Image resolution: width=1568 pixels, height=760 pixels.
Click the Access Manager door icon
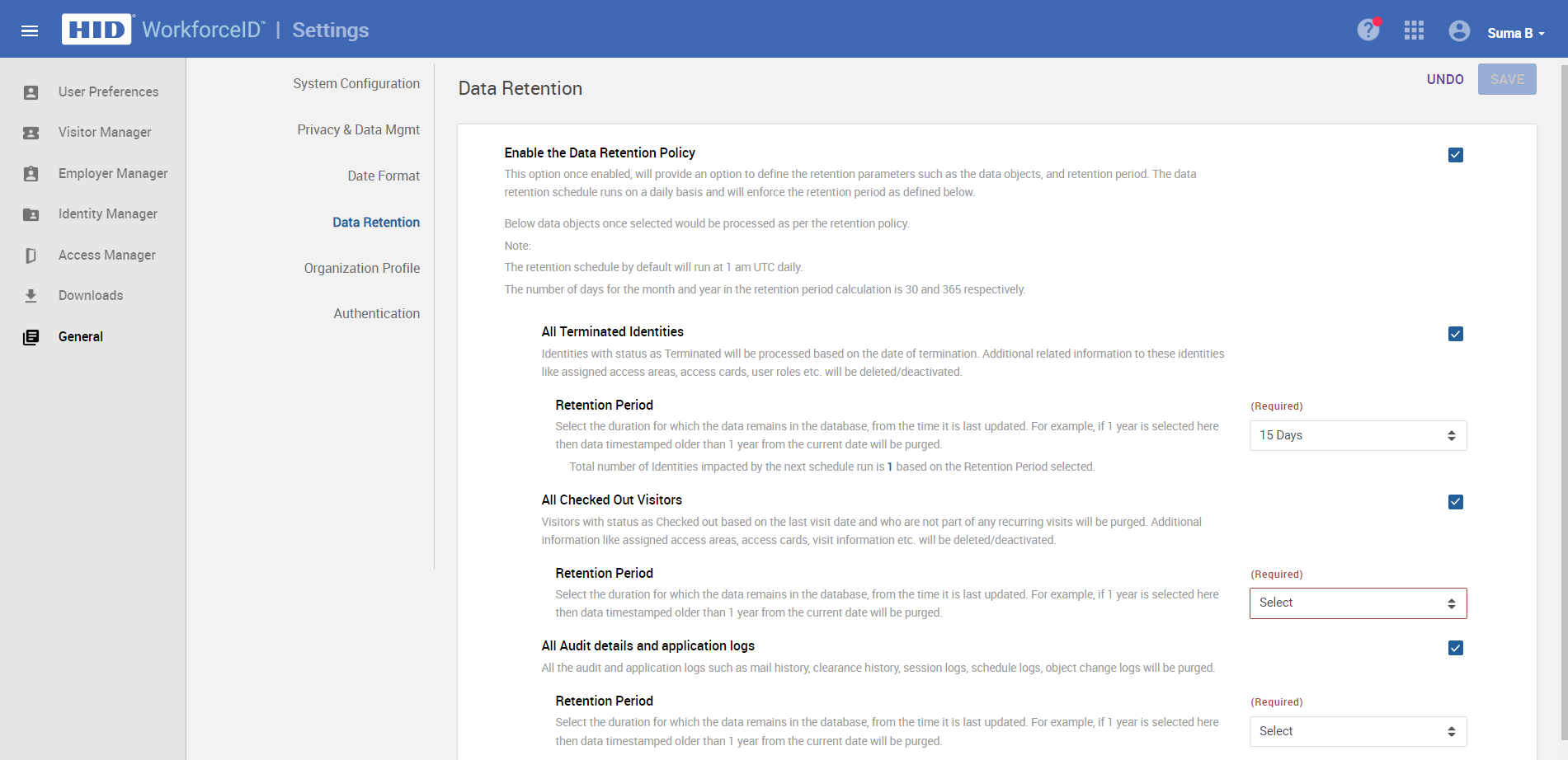(31, 256)
